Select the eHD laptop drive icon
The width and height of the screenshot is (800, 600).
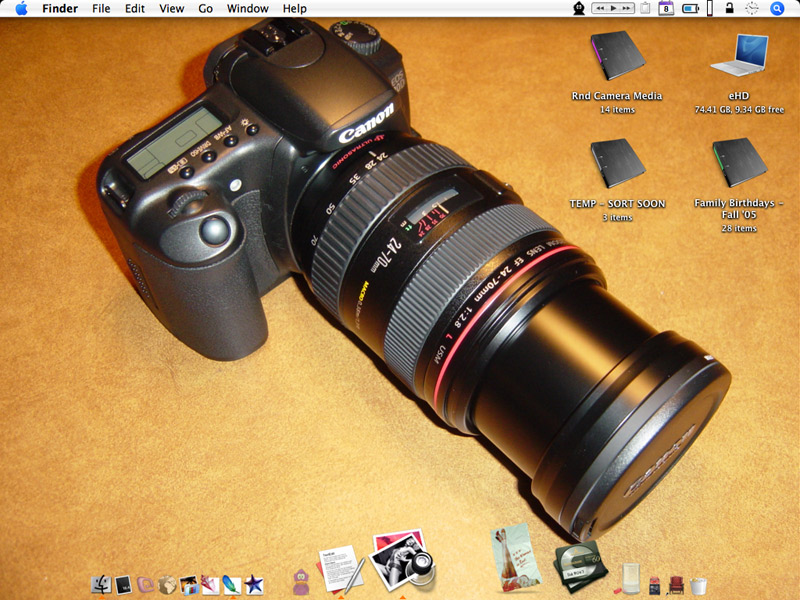(739, 55)
